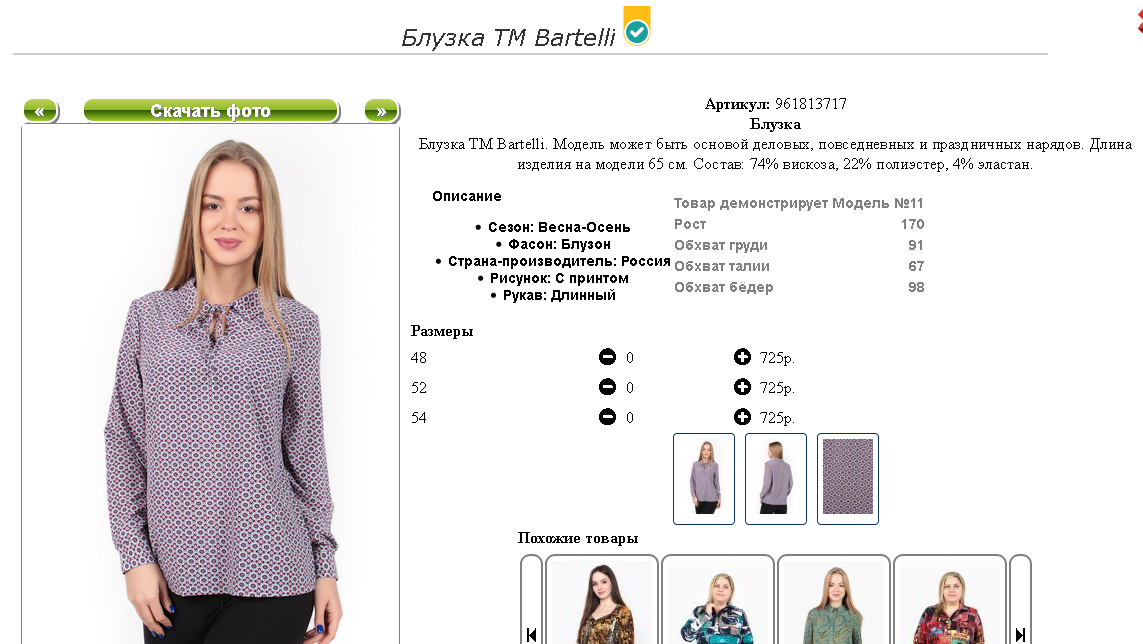Screen dimensions: 1143x644
Task: Decrease quantity for size 52
Action: pyautogui.click(x=607, y=387)
